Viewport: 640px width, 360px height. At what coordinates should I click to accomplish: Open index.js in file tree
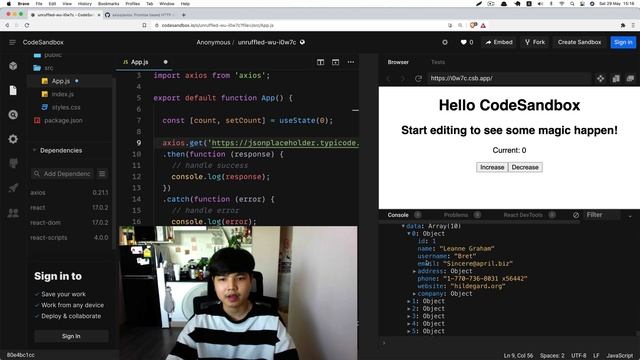click(x=62, y=94)
